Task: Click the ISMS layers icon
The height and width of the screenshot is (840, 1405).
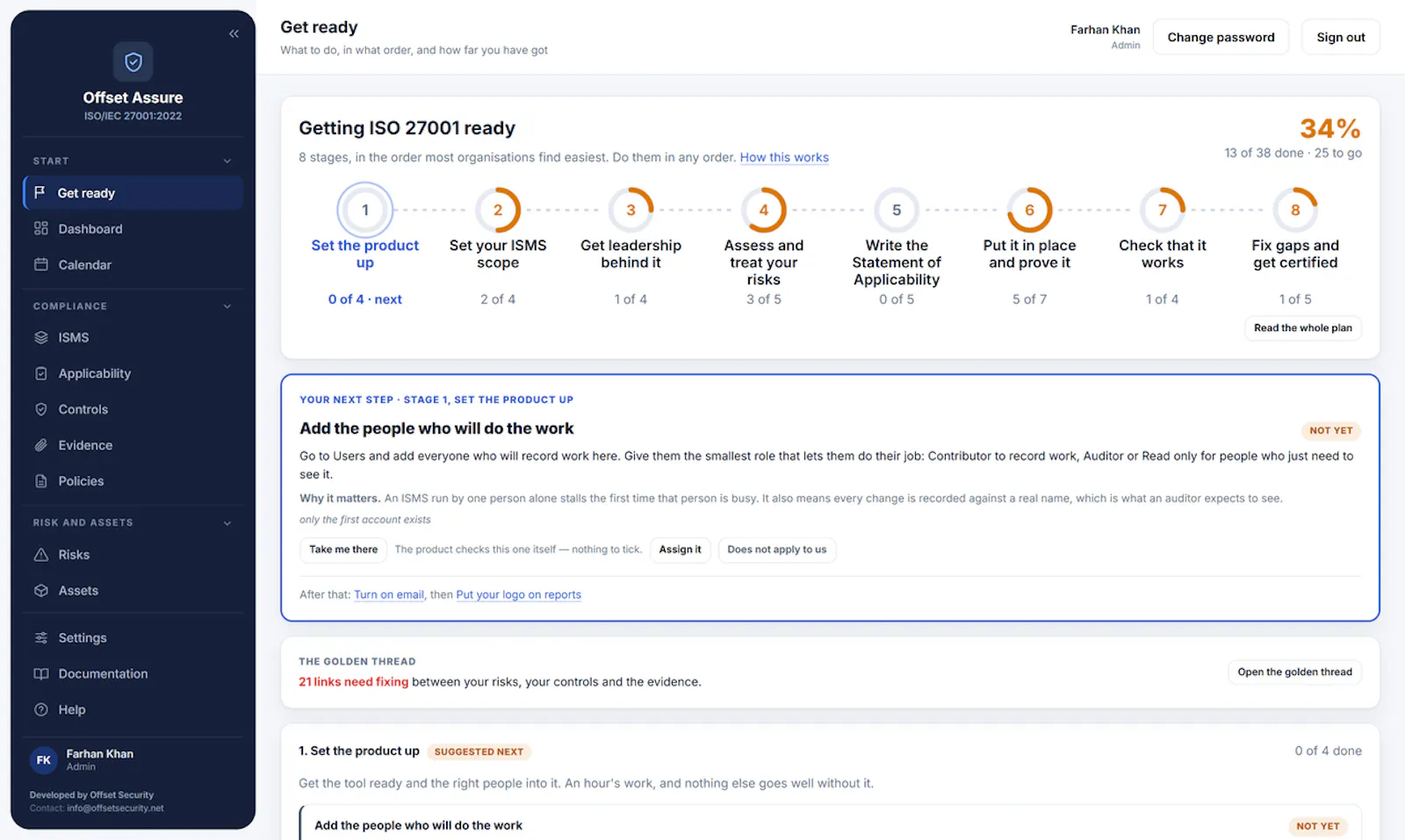Action: tap(40, 337)
